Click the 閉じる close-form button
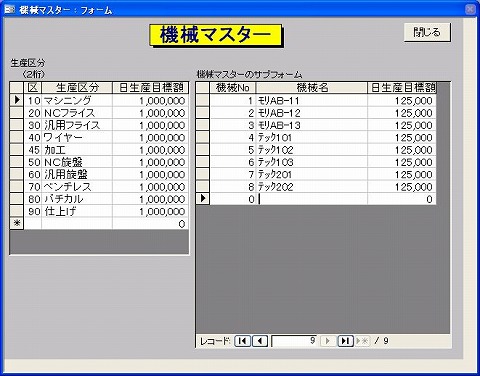 click(x=427, y=32)
